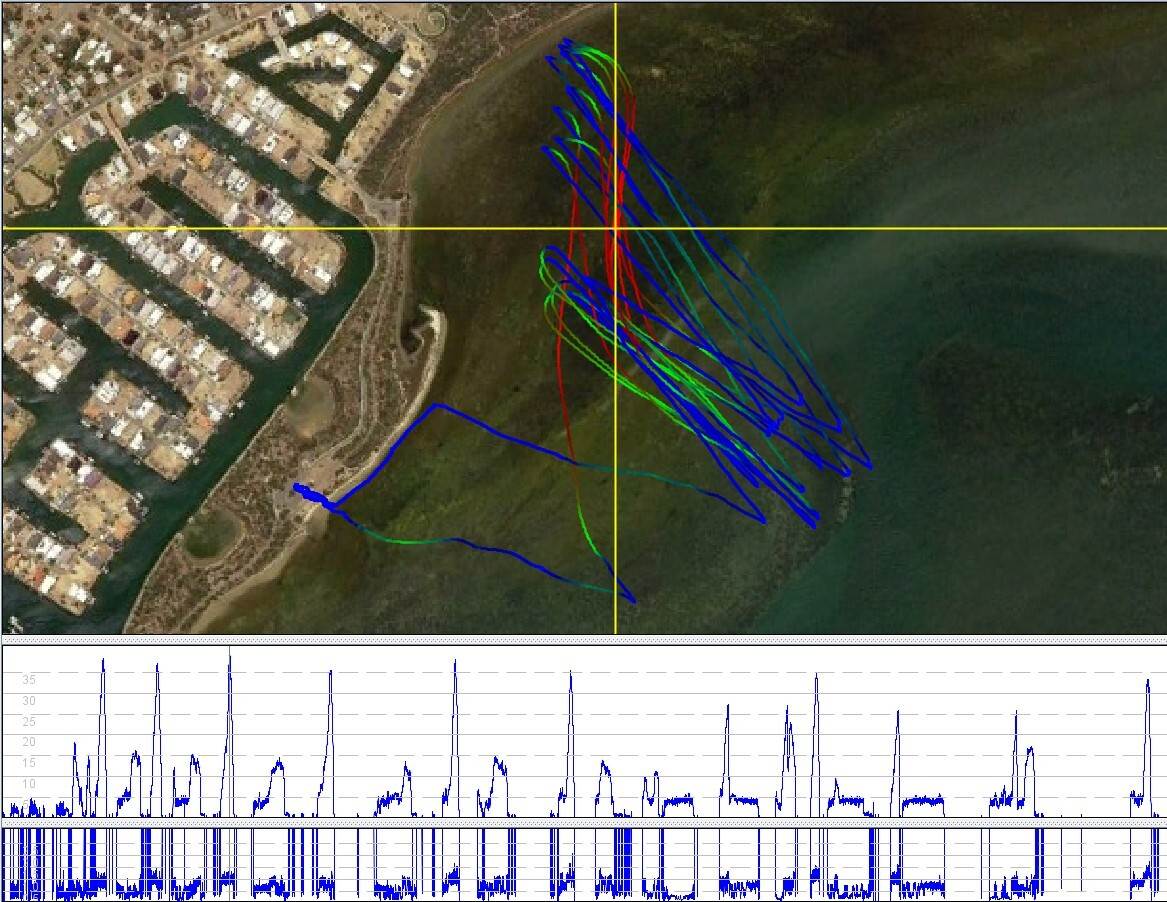Click the 10 label on the speed axis

click(30, 784)
